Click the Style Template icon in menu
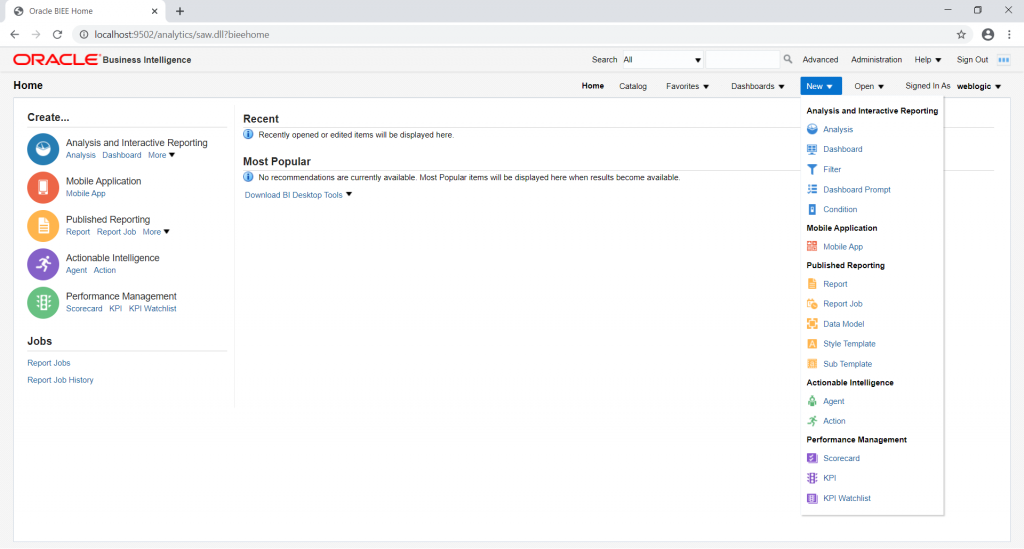Image resolution: width=1024 pixels, height=549 pixels. pos(812,343)
